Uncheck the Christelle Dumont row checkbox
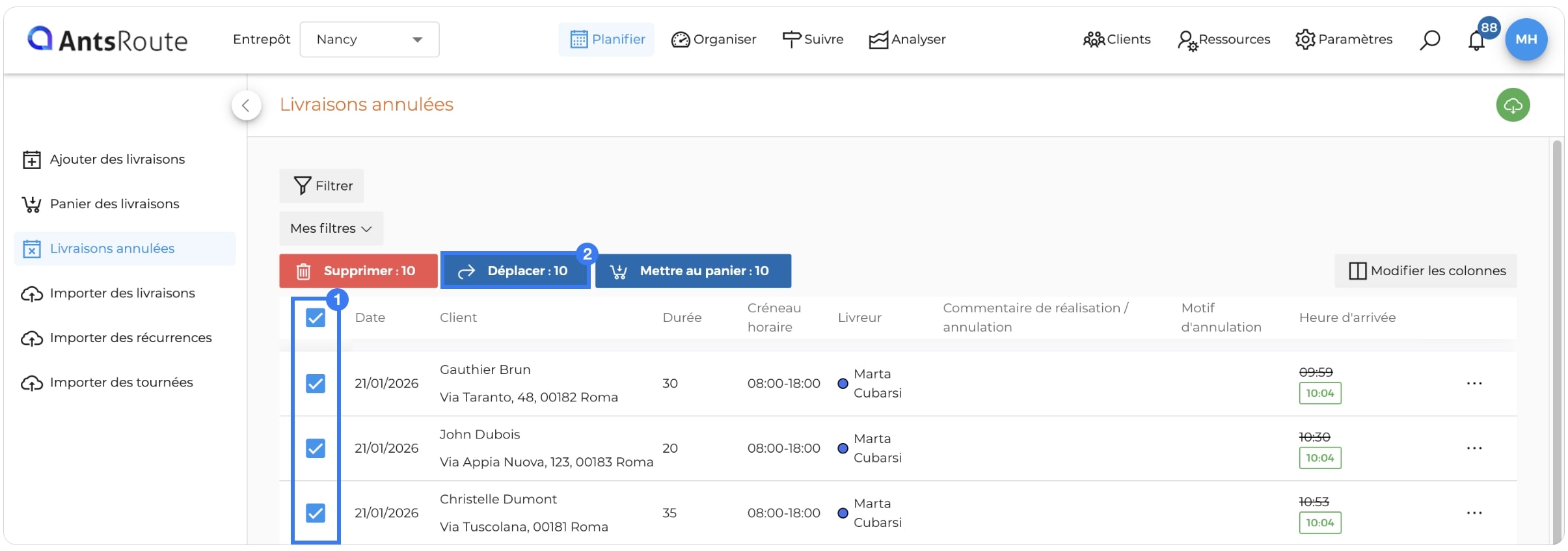 coord(316,513)
